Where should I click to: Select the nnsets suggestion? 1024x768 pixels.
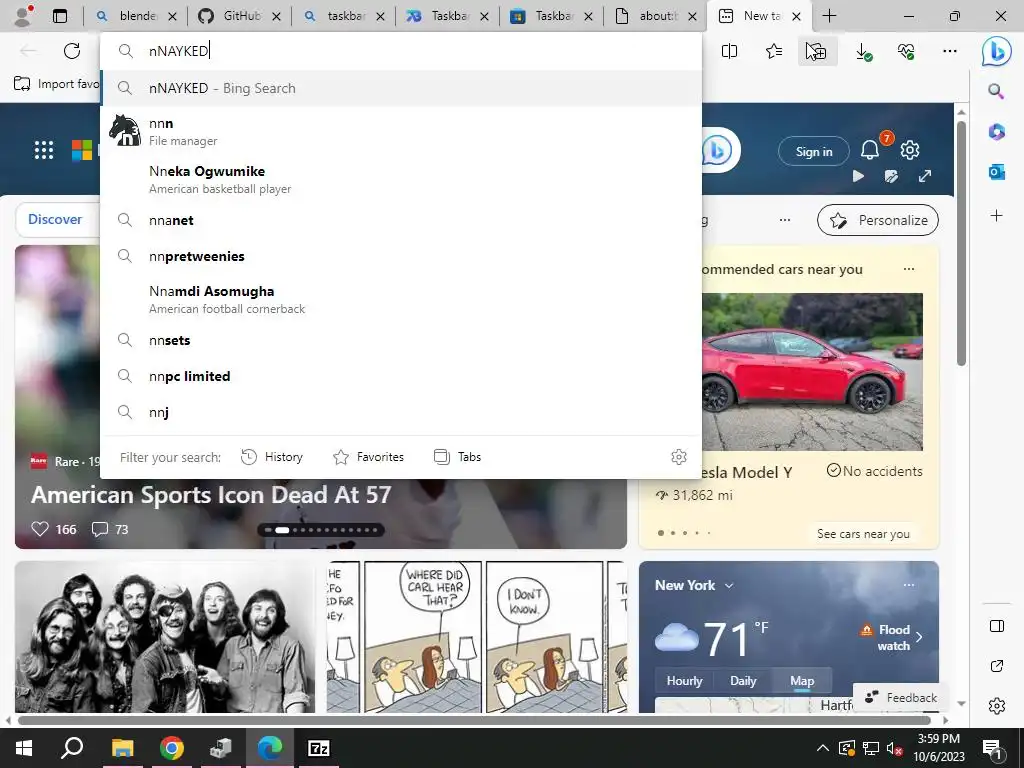pyautogui.click(x=402, y=340)
